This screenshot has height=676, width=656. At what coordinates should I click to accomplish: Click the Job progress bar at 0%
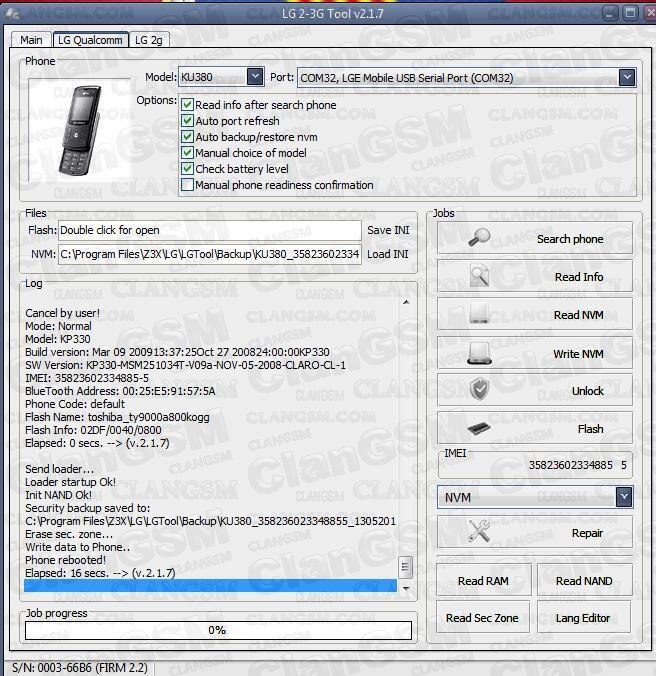(219, 630)
